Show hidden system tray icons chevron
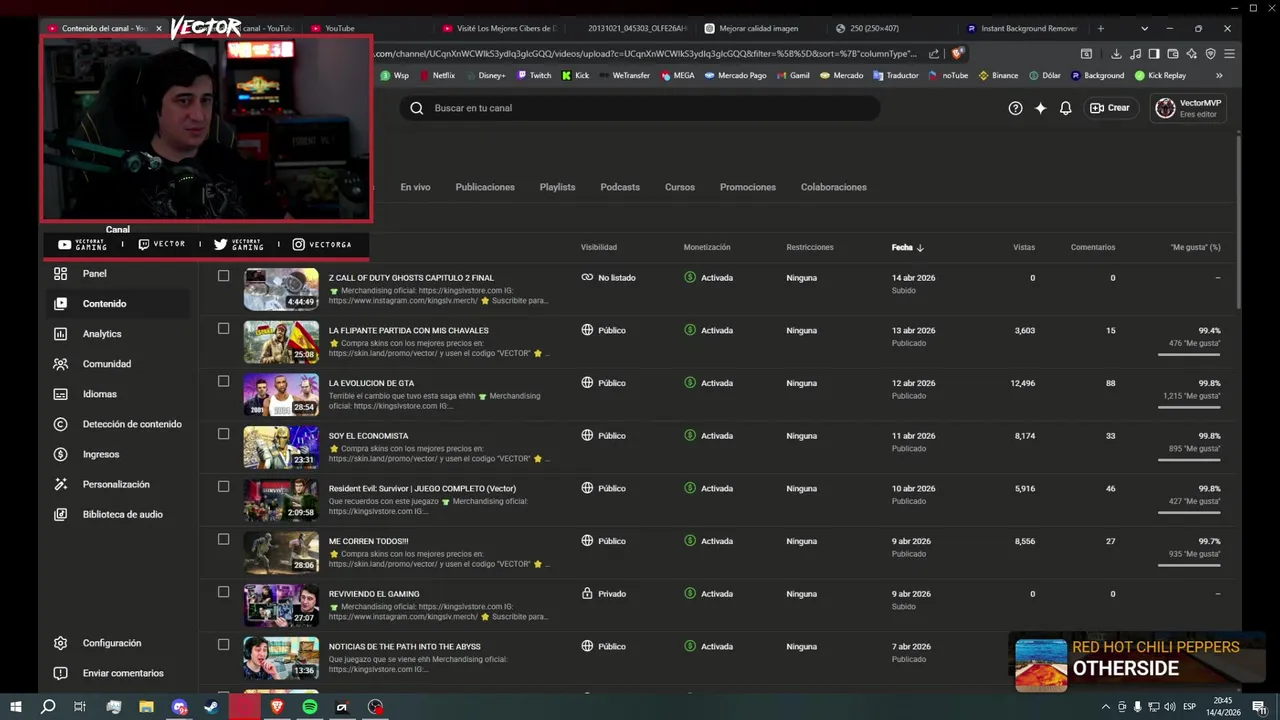Image resolution: width=1280 pixels, height=720 pixels. pos(1105,707)
